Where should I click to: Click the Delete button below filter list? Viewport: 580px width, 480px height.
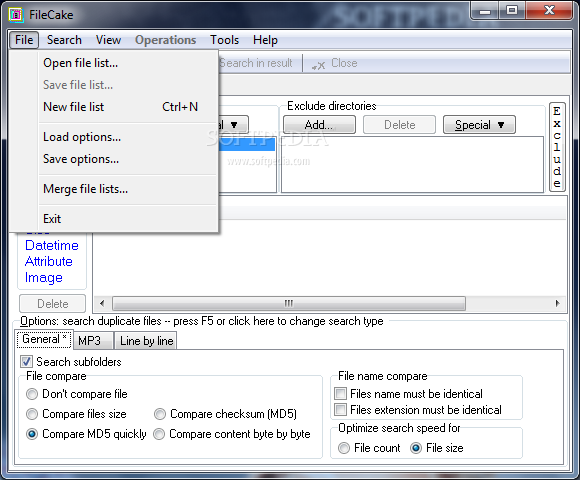(x=53, y=304)
